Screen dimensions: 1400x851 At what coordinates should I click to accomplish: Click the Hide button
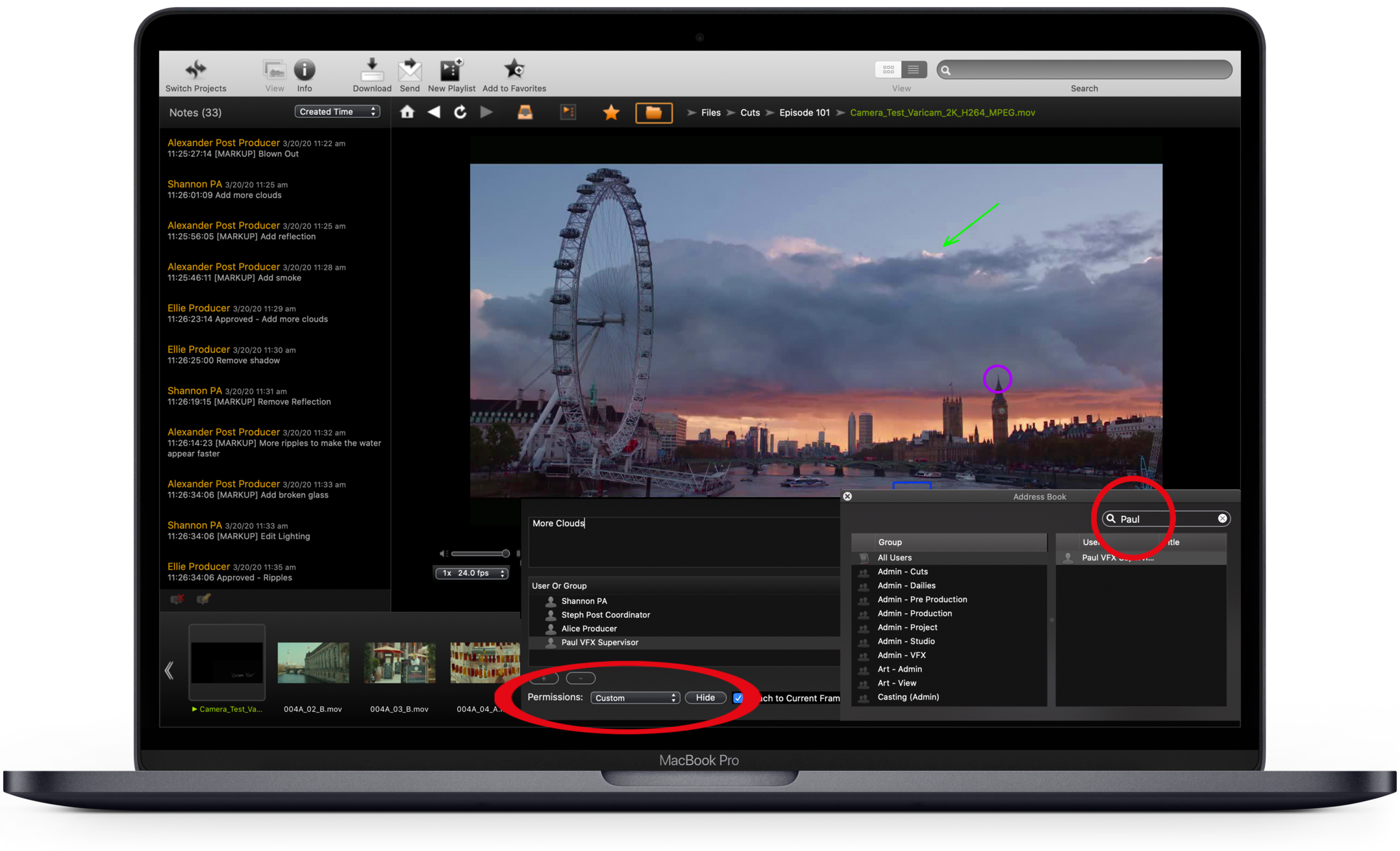[705, 698]
